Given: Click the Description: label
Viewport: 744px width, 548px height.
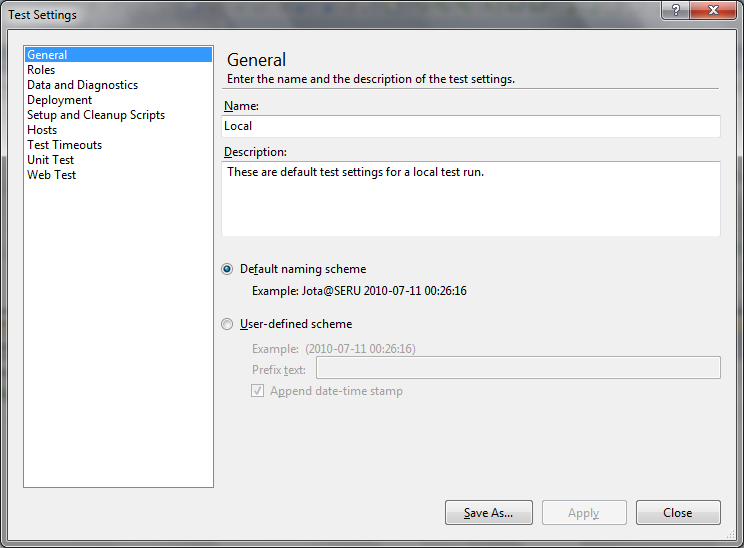Looking at the screenshot, I should 255,152.
